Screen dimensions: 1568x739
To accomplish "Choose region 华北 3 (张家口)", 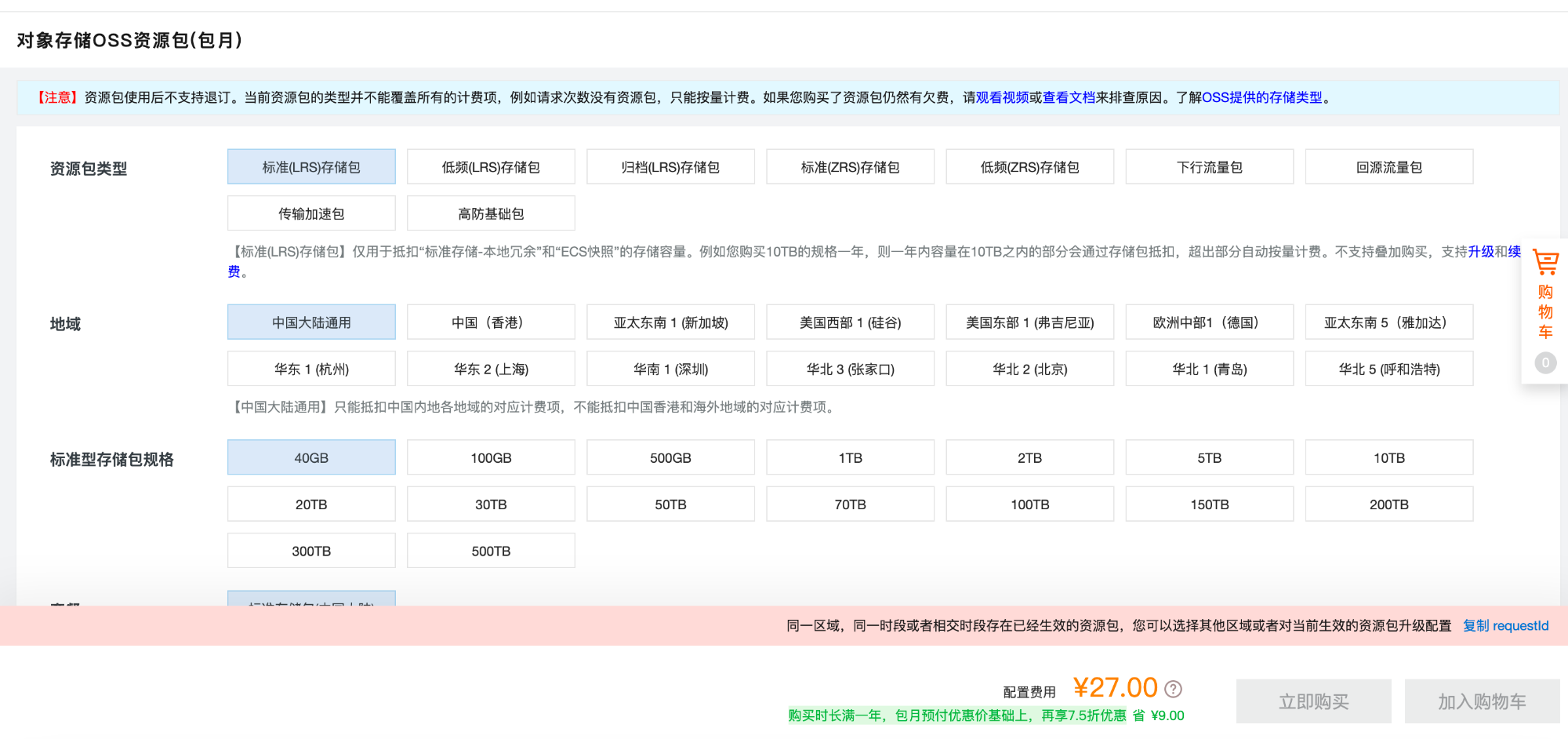I will coord(850,369).
